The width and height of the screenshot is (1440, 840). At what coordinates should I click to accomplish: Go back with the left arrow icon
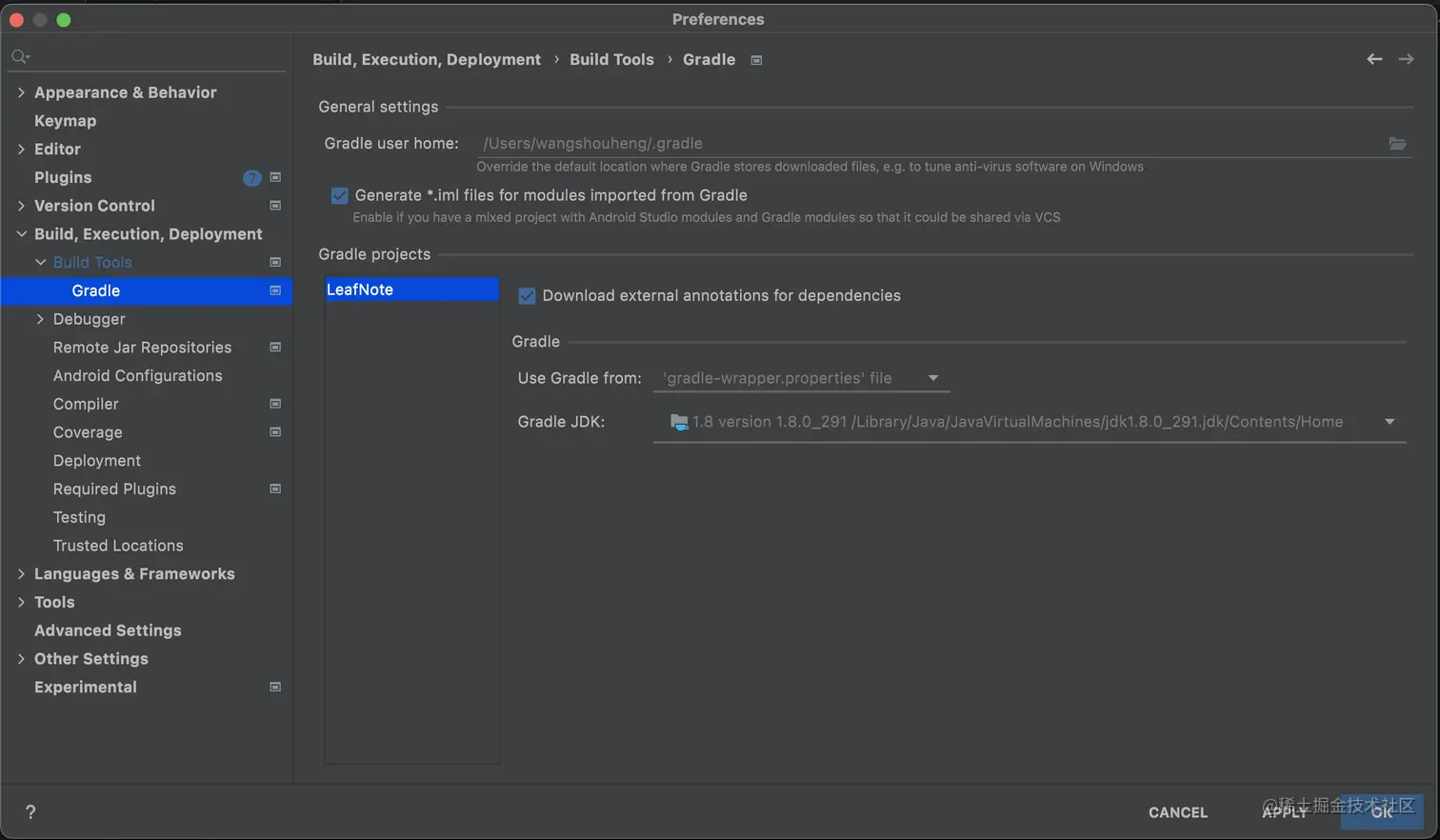pyautogui.click(x=1374, y=59)
